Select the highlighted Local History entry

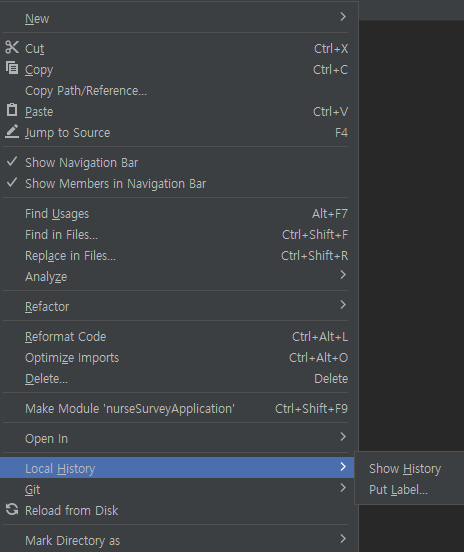(177, 468)
